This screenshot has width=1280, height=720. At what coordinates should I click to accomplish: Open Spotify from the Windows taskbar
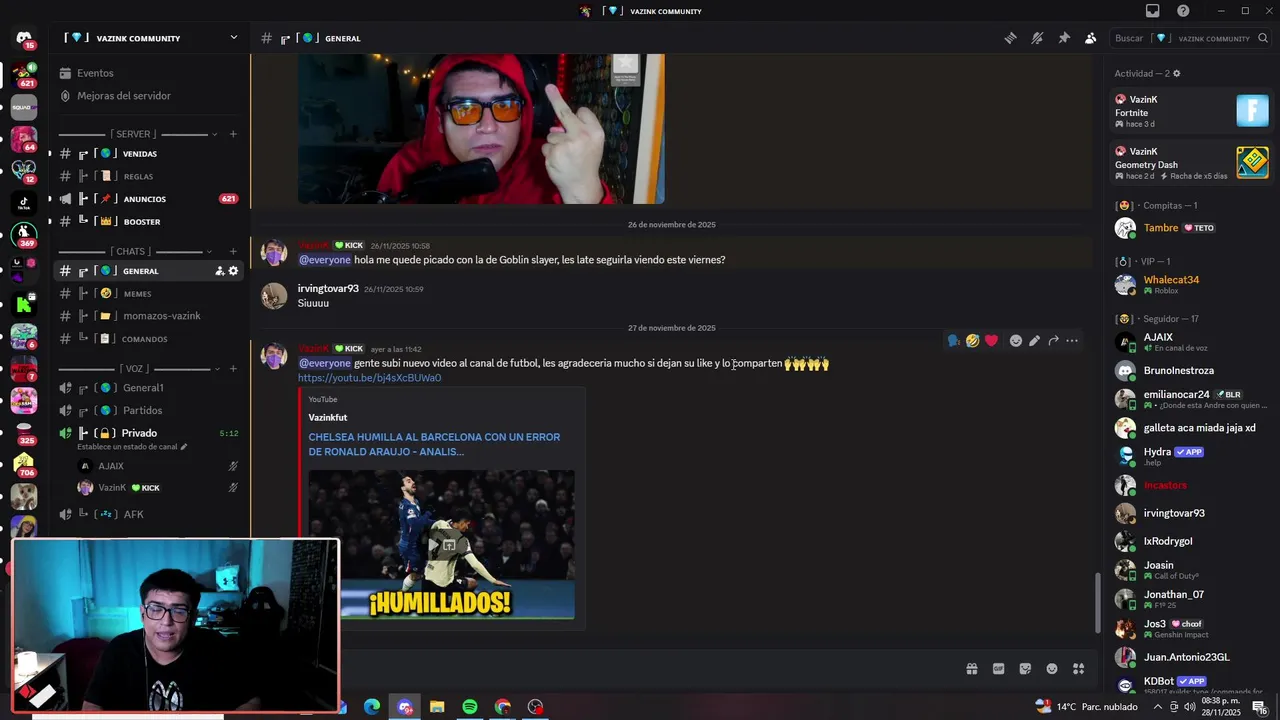[x=470, y=707]
